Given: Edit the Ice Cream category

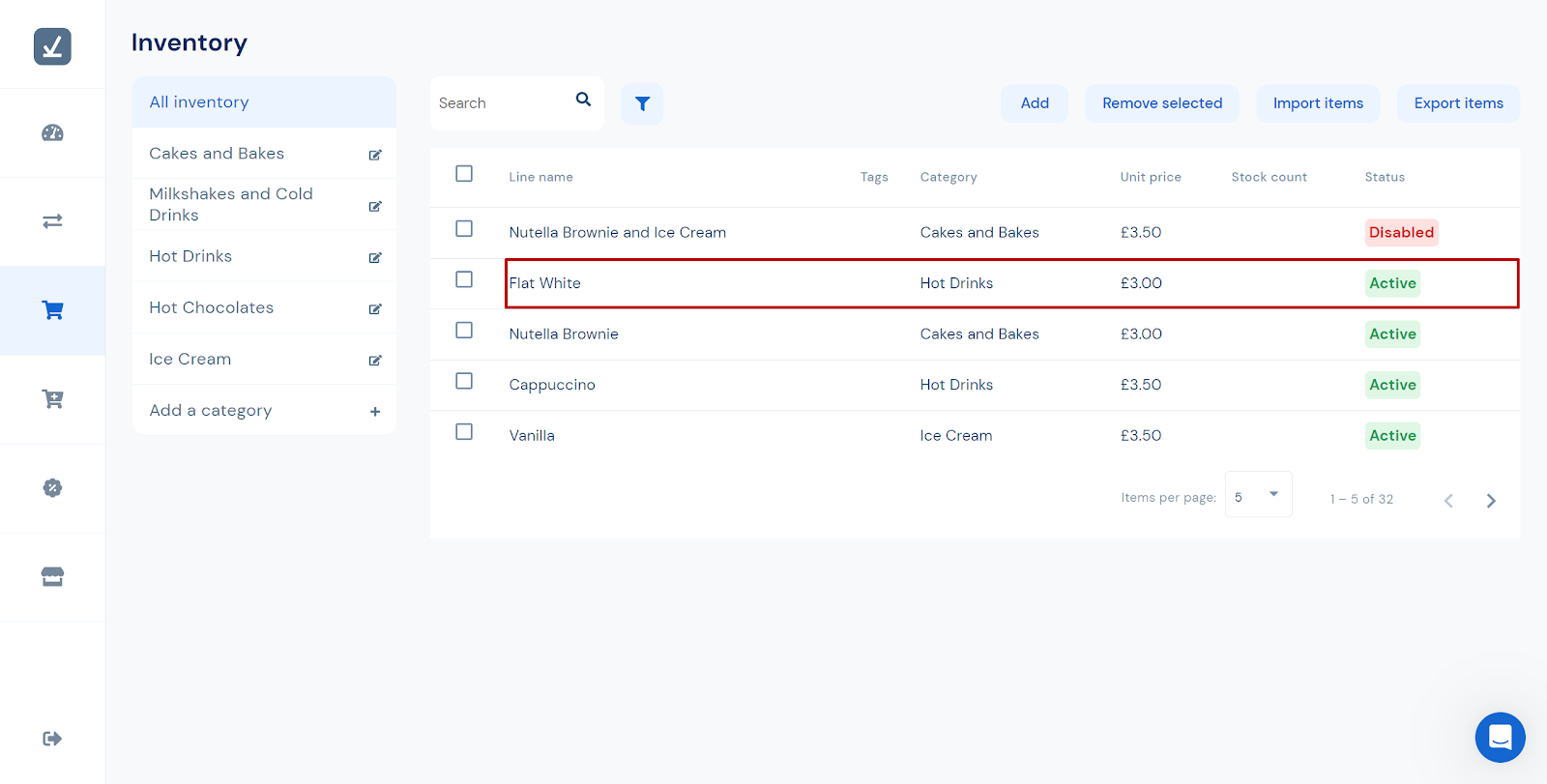Looking at the screenshot, I should (x=375, y=361).
